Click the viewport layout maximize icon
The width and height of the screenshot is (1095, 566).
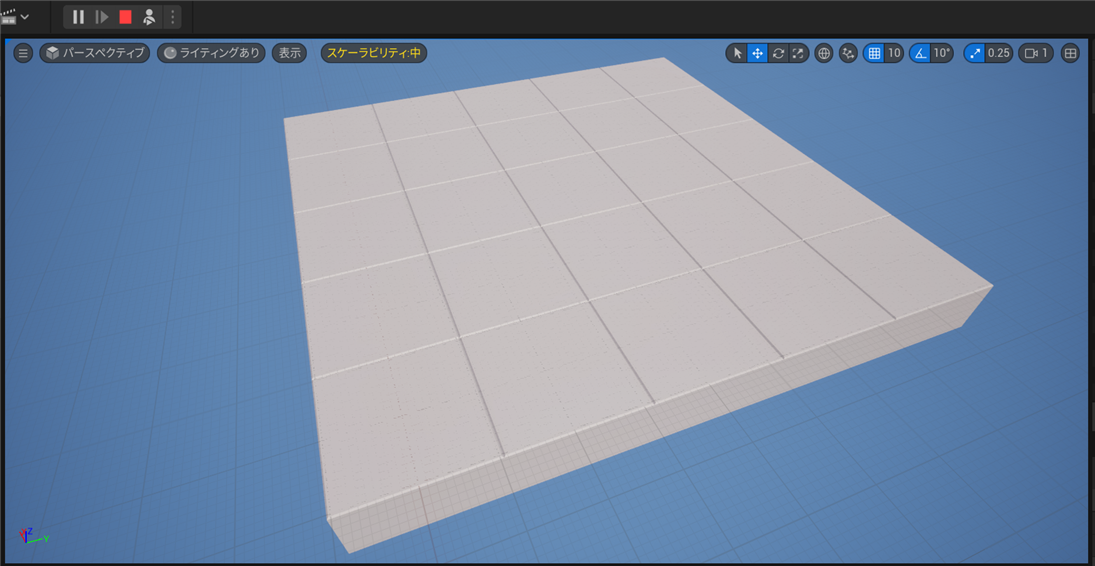[x=1070, y=53]
